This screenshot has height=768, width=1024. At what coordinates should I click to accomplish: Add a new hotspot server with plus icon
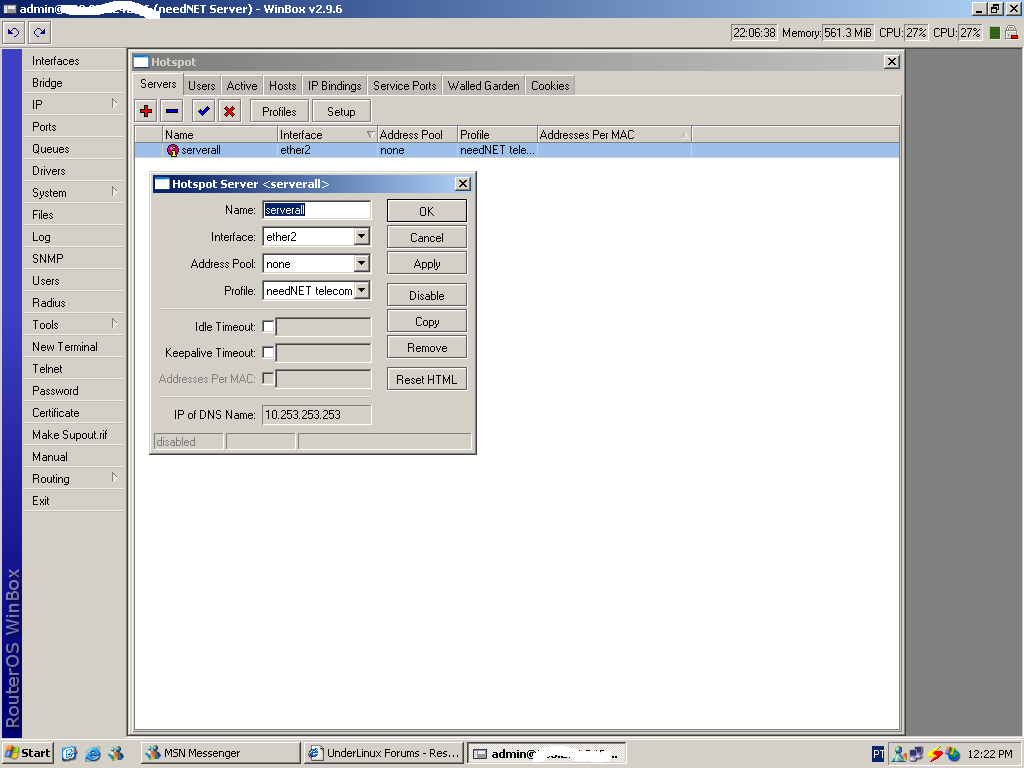(146, 111)
